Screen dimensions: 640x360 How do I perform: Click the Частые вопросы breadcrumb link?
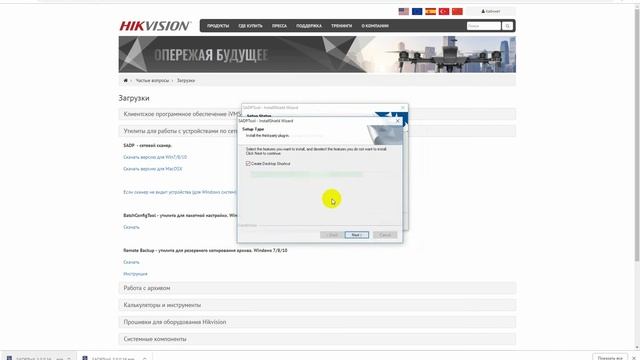point(152,80)
